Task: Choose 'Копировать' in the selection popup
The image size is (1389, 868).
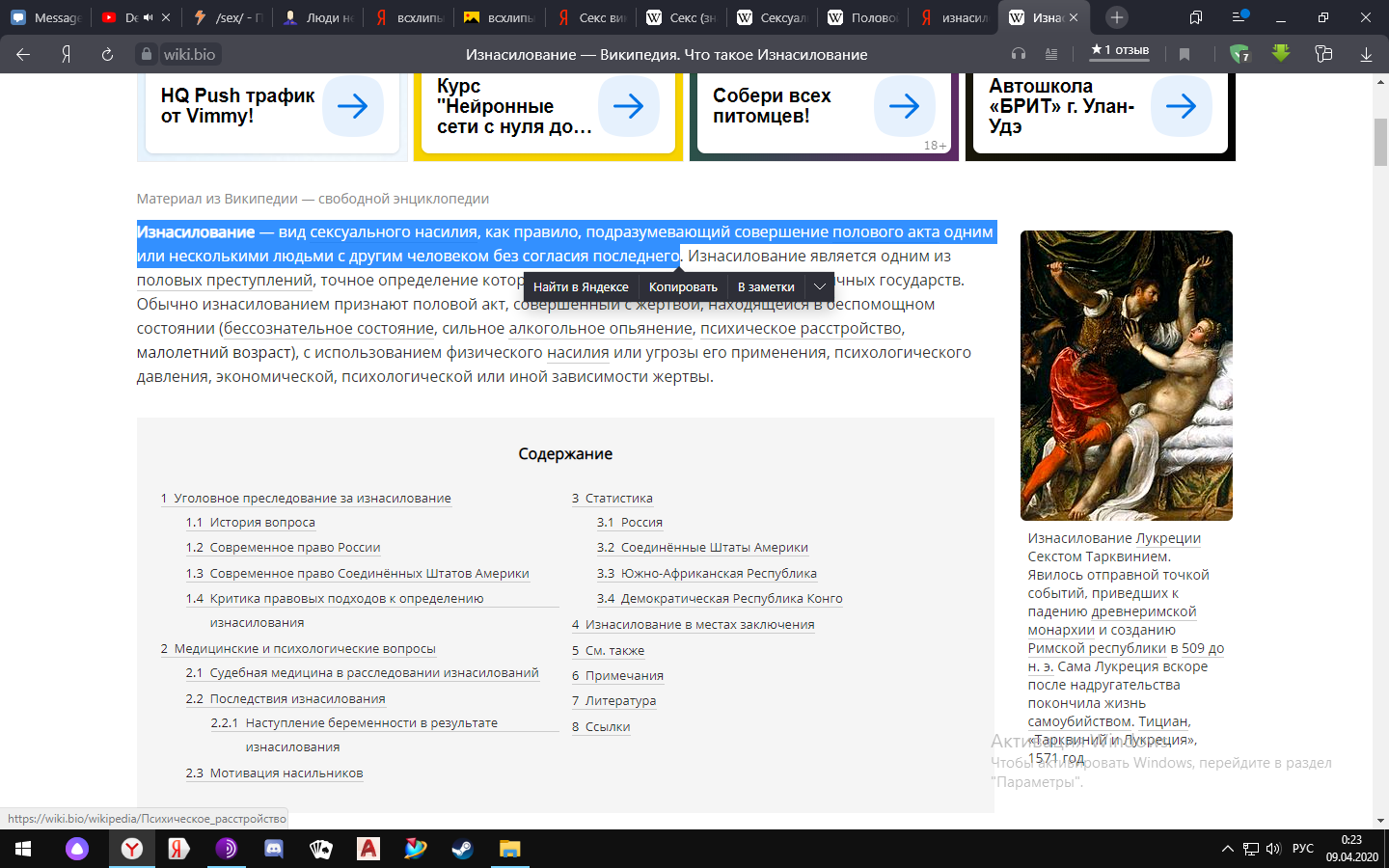Action: (x=683, y=286)
